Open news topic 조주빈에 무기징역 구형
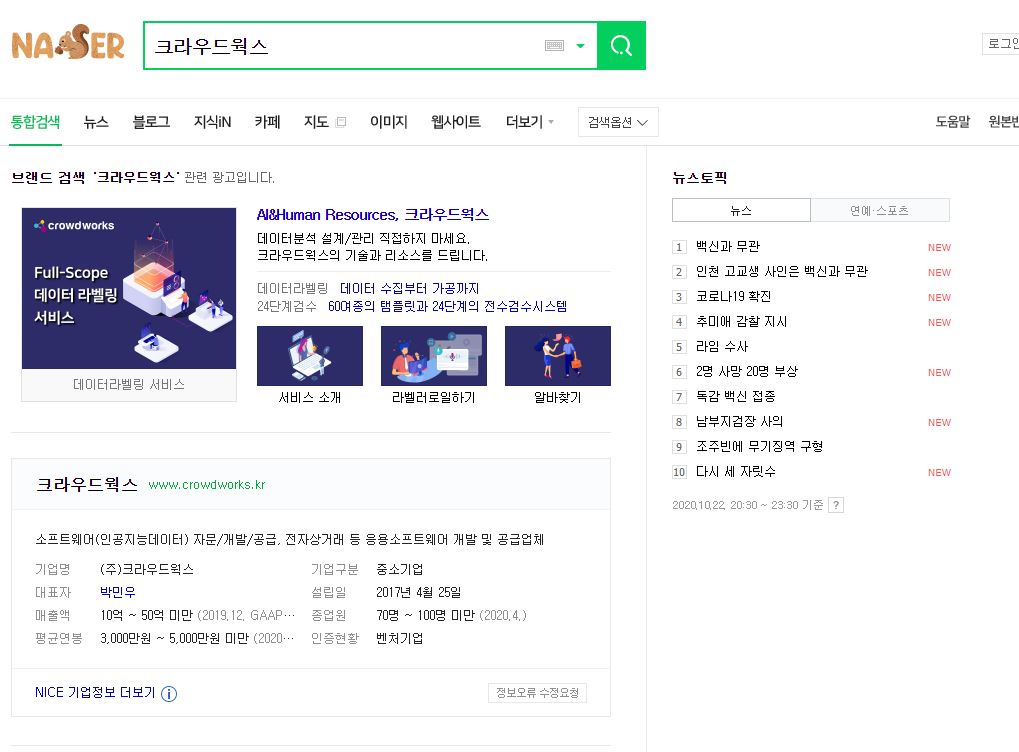Screen dimensions: 1019x752 coord(760,447)
